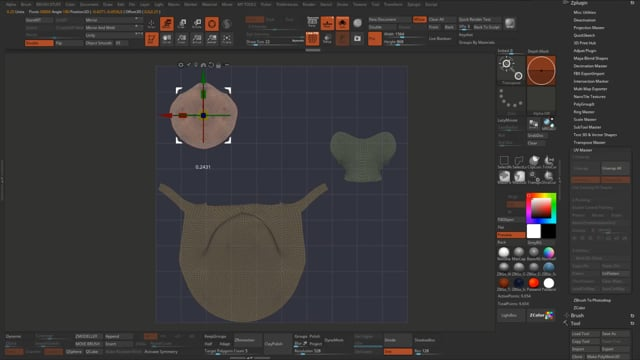The image size is (640, 360).
Task: Open the Alpha menu
Action: pyautogui.click(x=11, y=4)
